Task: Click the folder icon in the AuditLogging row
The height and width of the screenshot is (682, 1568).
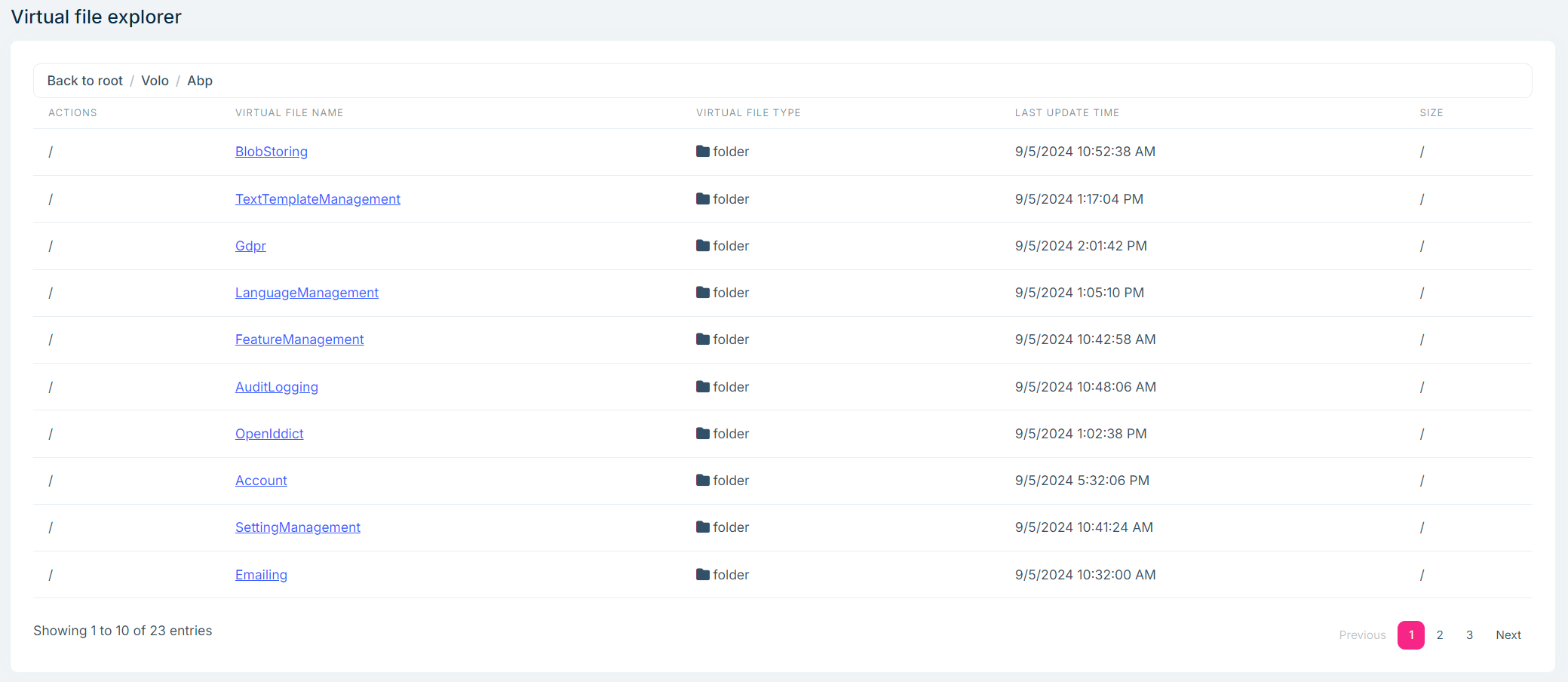Action: tap(703, 387)
